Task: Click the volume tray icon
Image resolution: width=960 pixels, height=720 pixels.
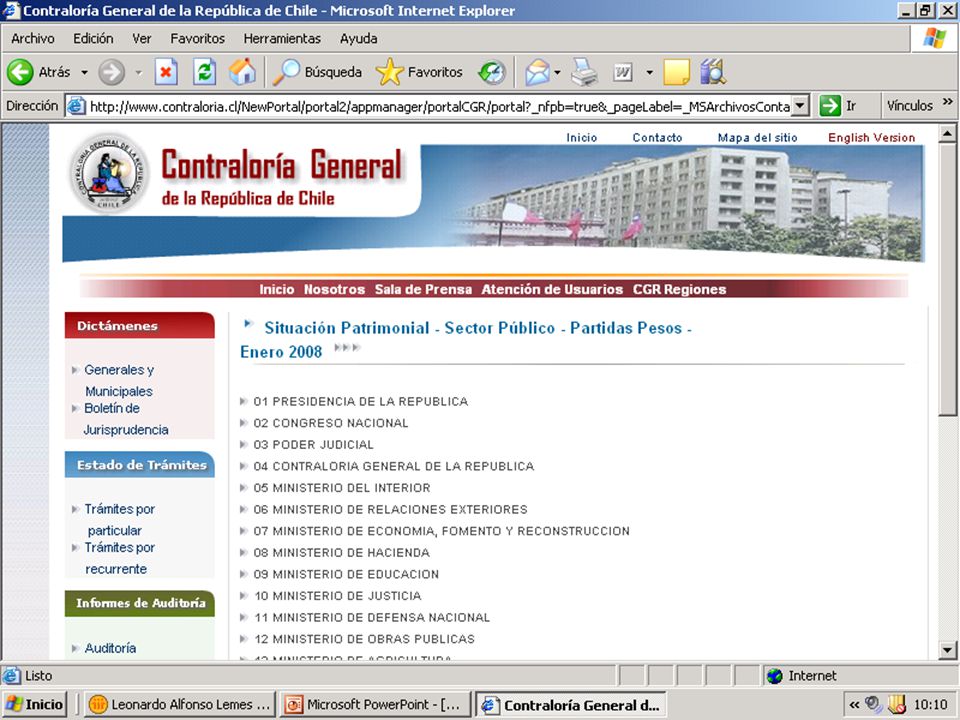Action: (x=873, y=705)
